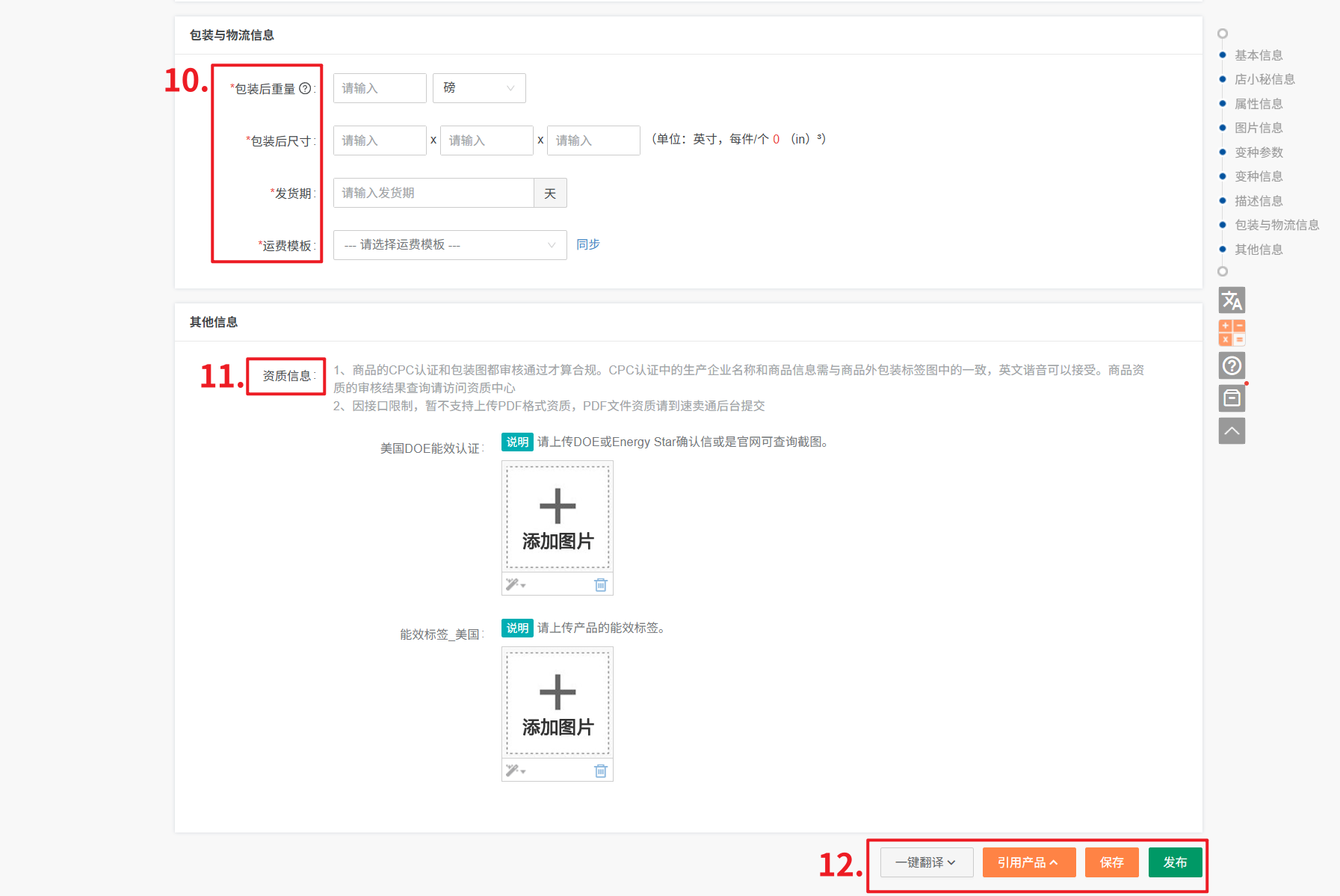Expand the 引用产品 menu button

tap(1028, 862)
